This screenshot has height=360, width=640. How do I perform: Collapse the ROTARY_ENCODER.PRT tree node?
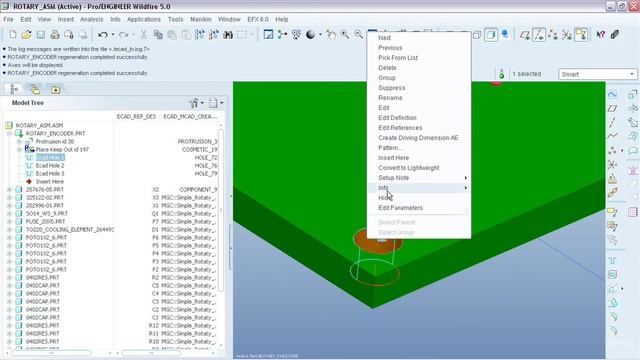(9, 133)
